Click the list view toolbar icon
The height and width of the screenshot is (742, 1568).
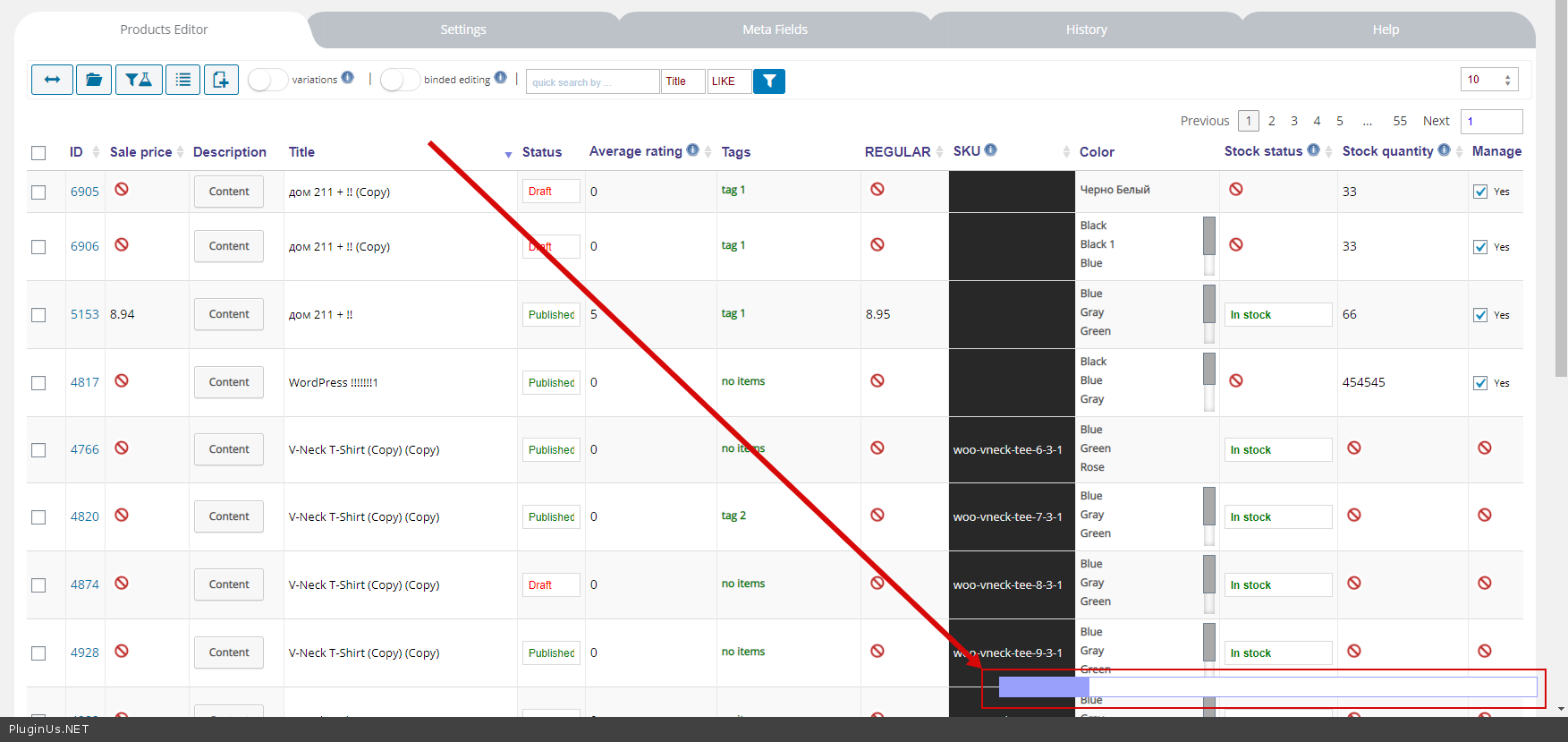tap(182, 80)
